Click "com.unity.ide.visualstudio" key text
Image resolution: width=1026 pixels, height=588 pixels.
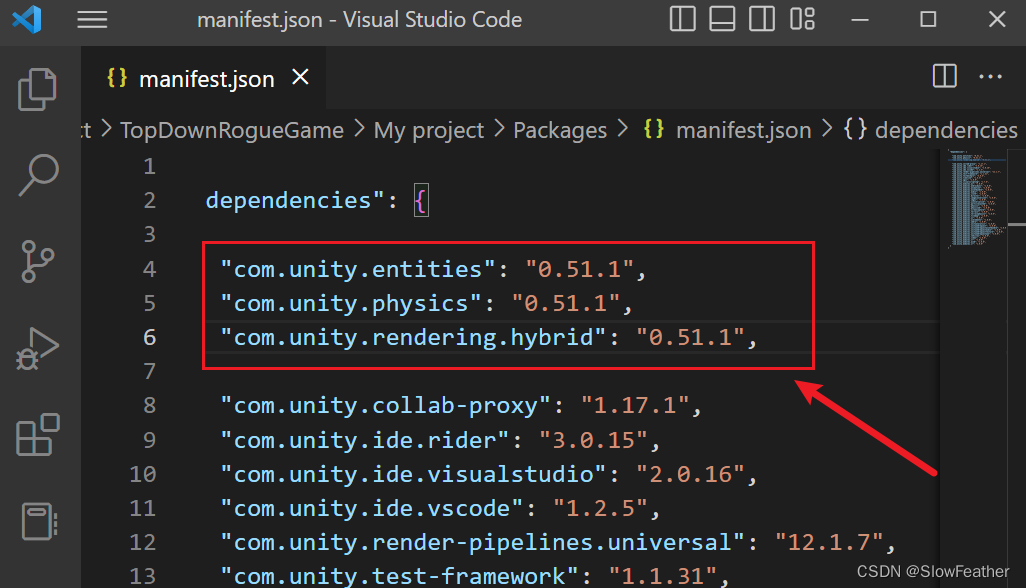413,474
